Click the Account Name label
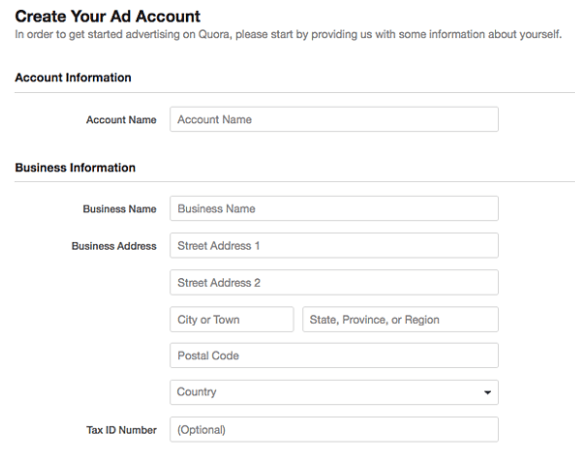Screen dimensions: 575x457 121,120
